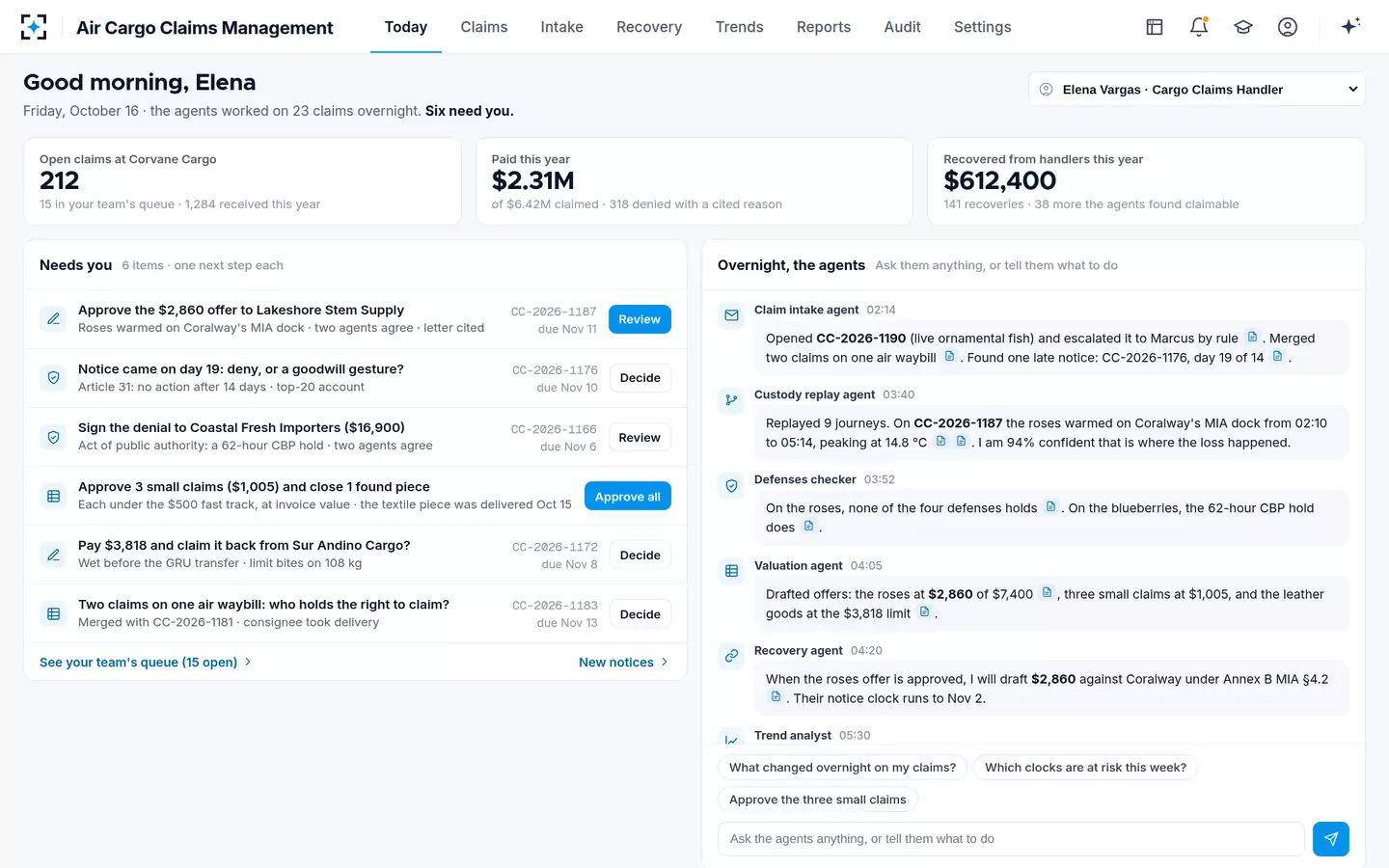Click 'Sign the denial to Coastal Fresh Importers ($16,900)'
The image size is (1389, 868).
point(241,428)
